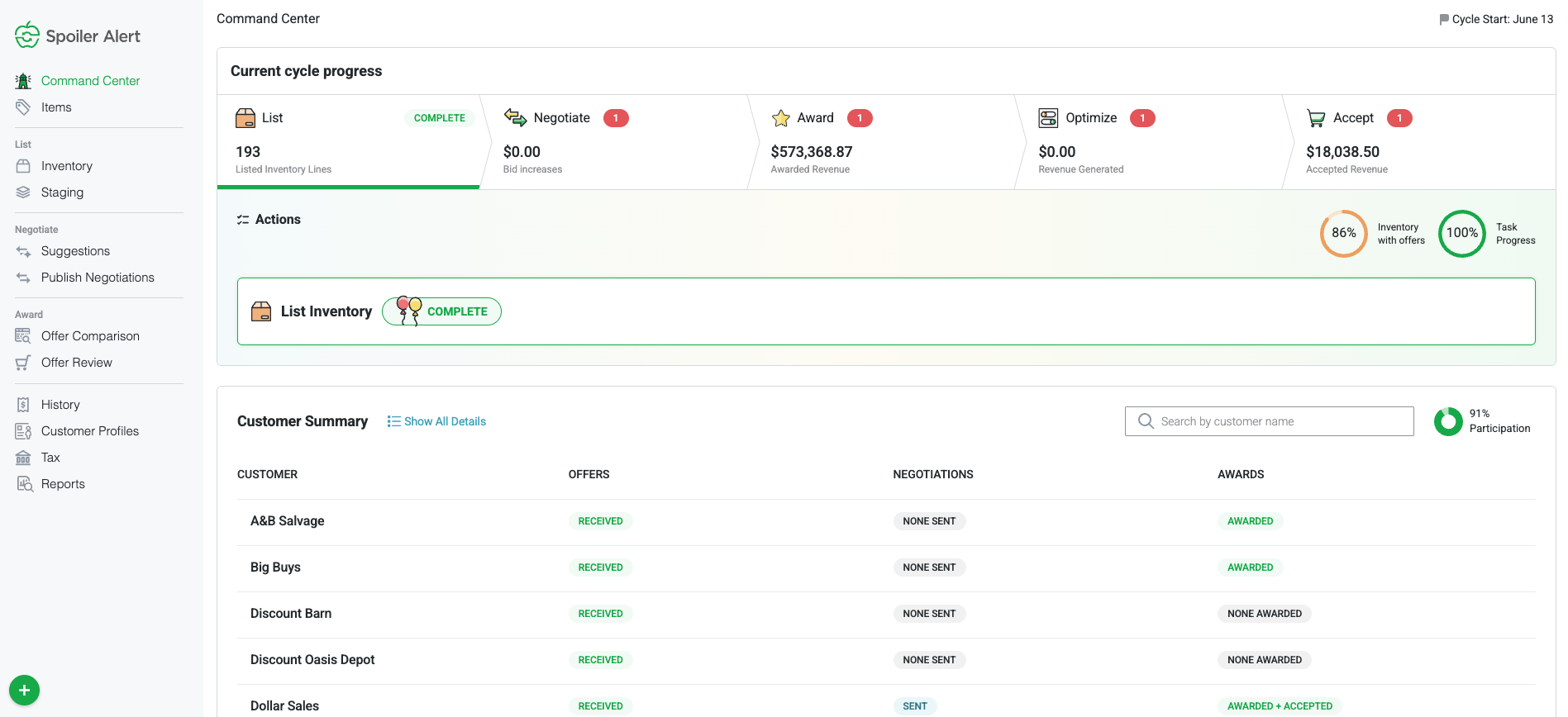1568x717 pixels.
Task: Click the Cycle Start flag icon
Action: [x=1444, y=19]
